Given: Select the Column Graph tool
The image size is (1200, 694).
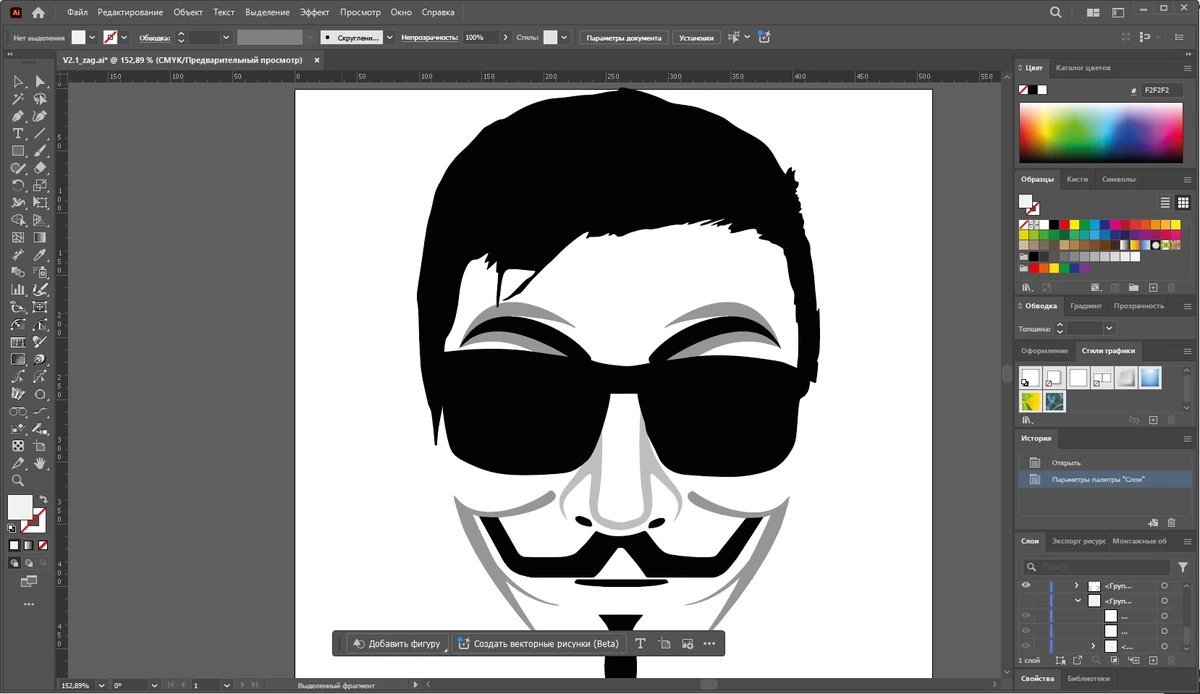Looking at the screenshot, I should tap(18, 289).
